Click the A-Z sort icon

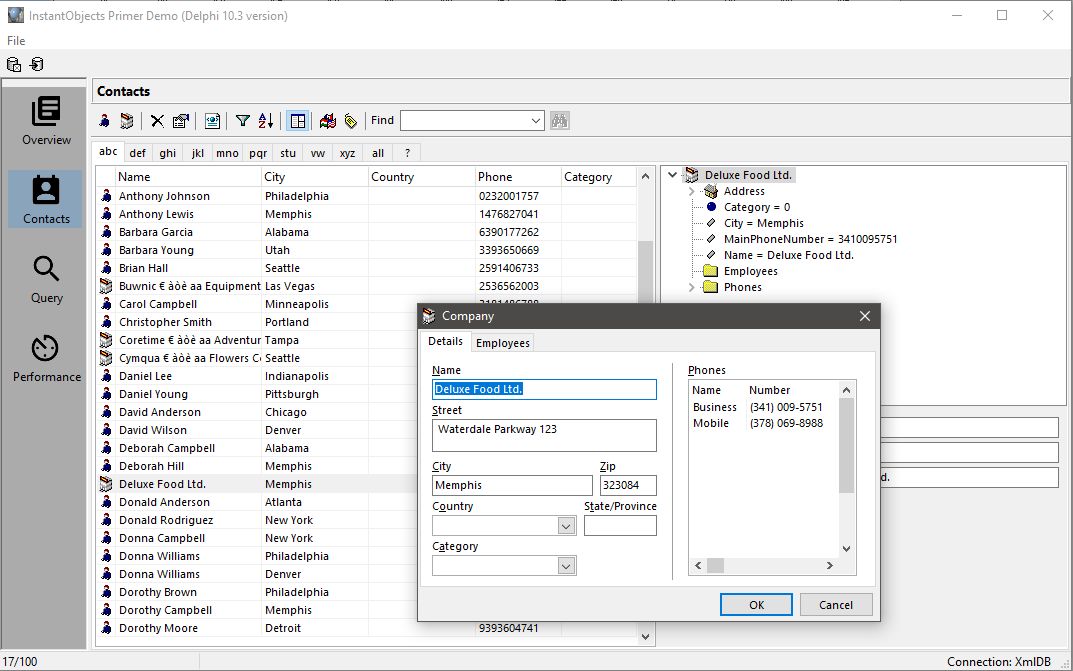[266, 121]
